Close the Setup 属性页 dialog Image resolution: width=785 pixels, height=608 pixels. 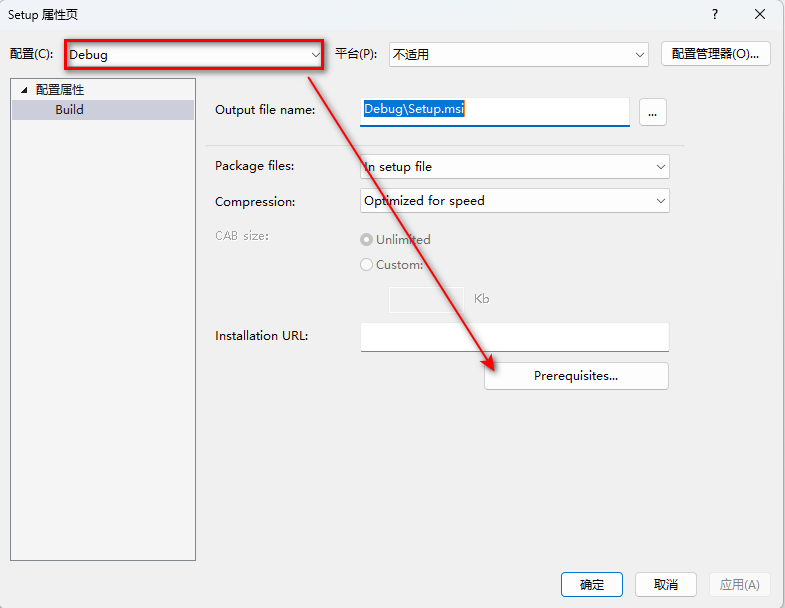click(x=760, y=15)
